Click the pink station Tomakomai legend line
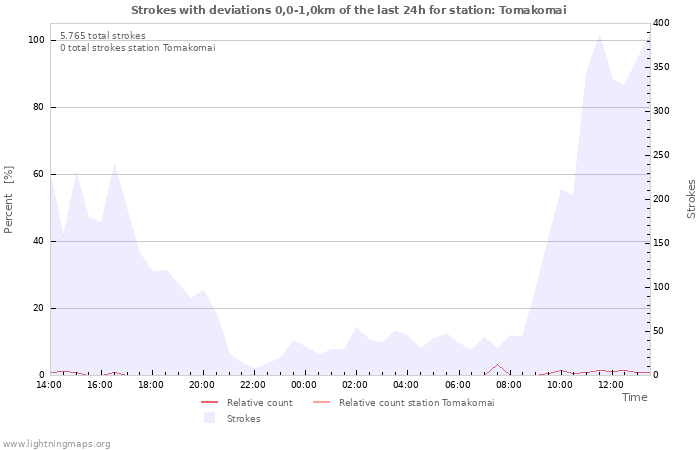 click(322, 403)
